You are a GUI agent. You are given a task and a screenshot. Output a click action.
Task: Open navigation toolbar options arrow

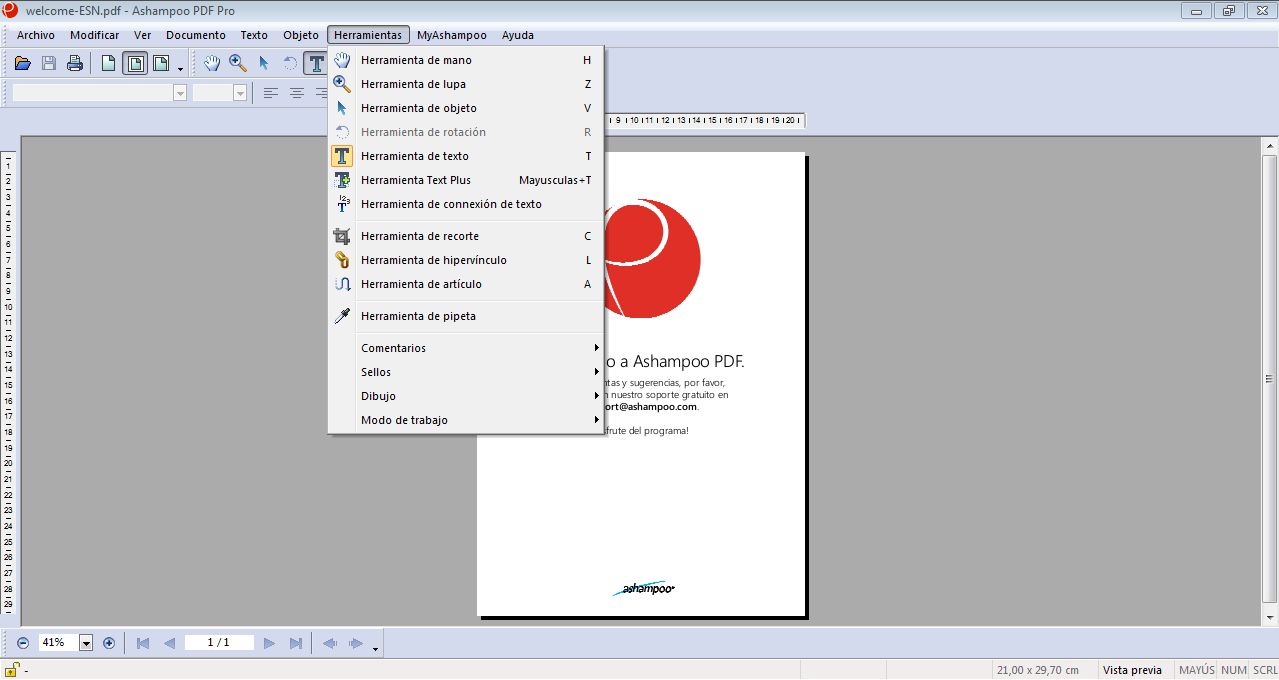coord(375,650)
